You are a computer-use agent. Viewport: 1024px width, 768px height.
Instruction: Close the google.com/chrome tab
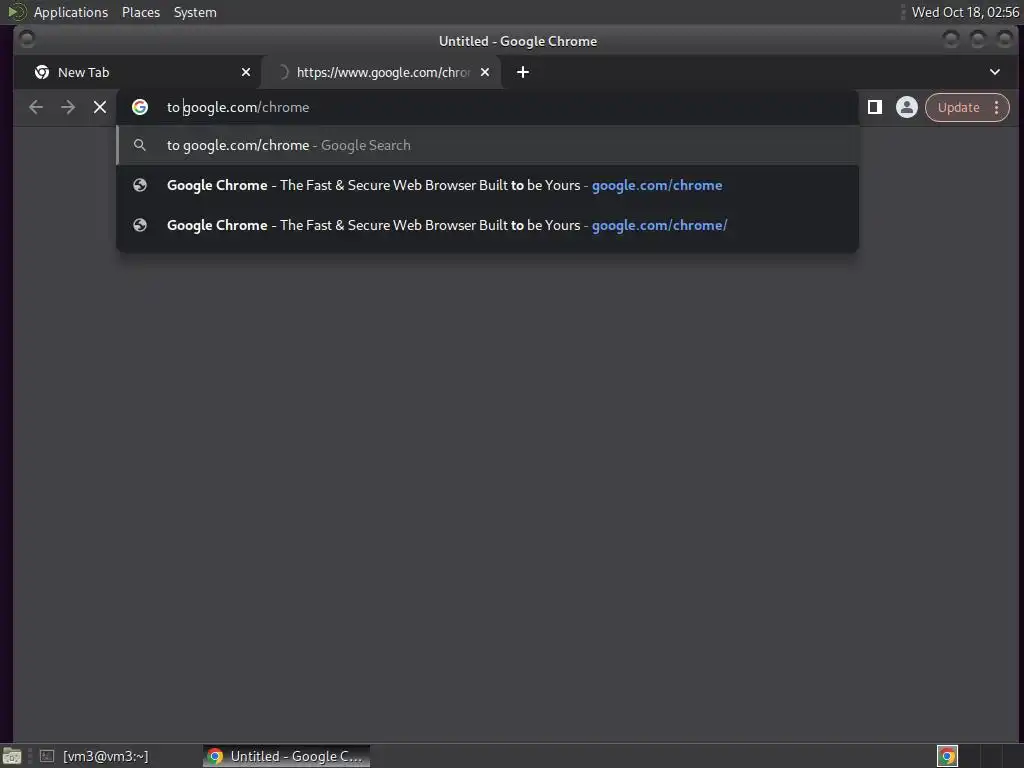[x=485, y=72]
